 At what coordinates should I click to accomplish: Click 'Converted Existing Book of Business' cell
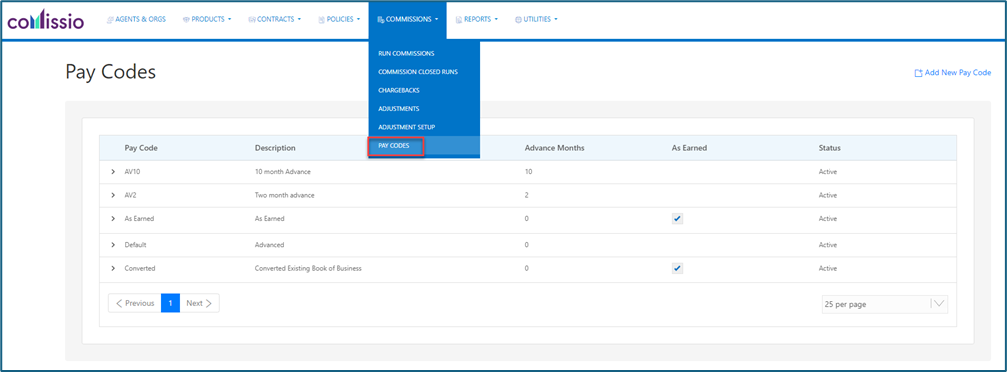click(308, 268)
